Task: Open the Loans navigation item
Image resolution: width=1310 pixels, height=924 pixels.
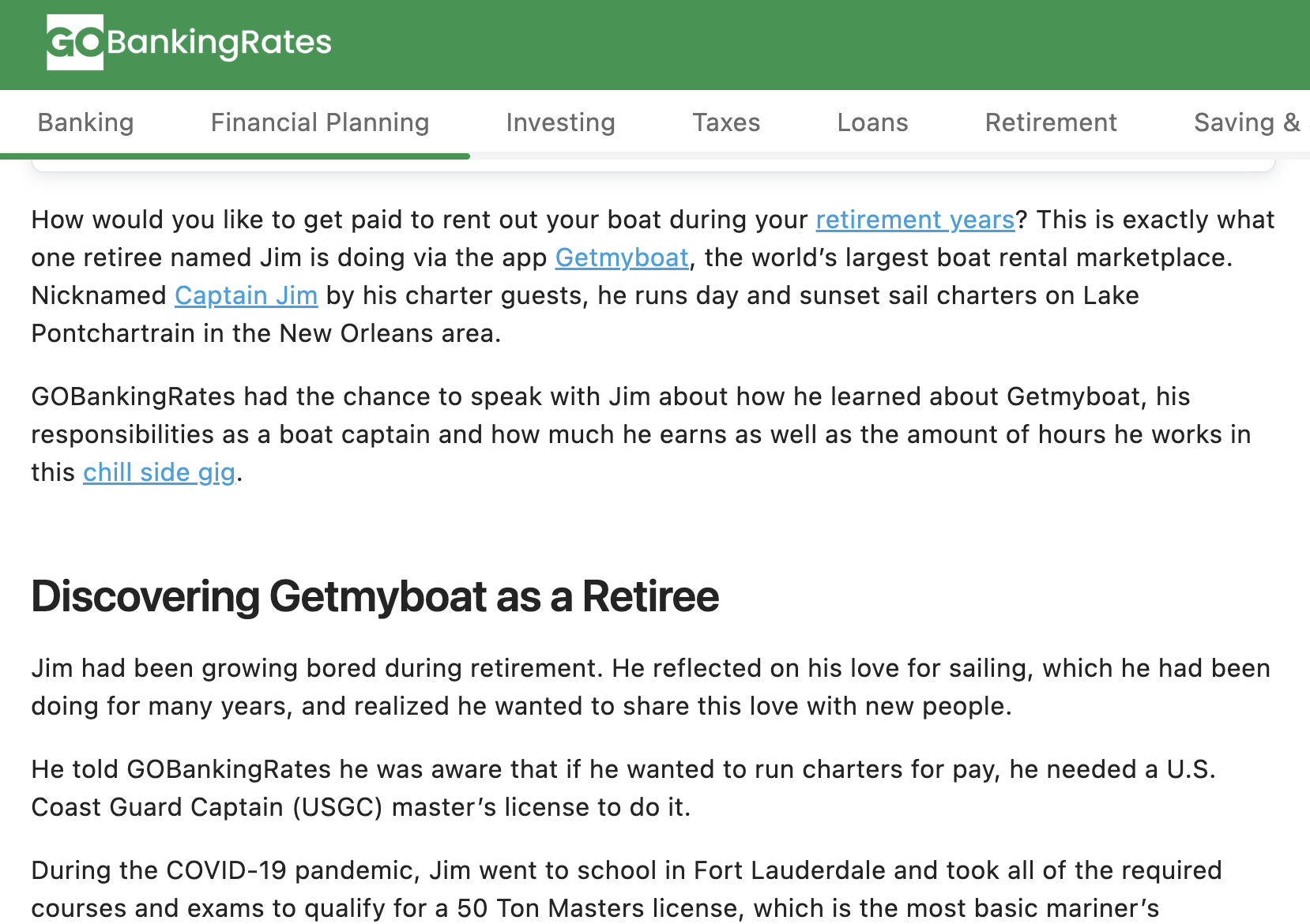Action: coord(872,122)
